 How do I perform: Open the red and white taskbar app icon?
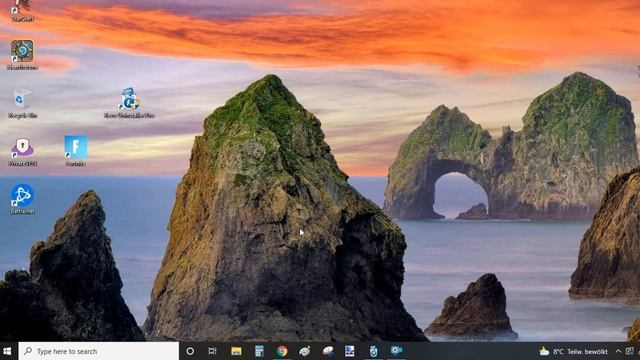(328, 351)
